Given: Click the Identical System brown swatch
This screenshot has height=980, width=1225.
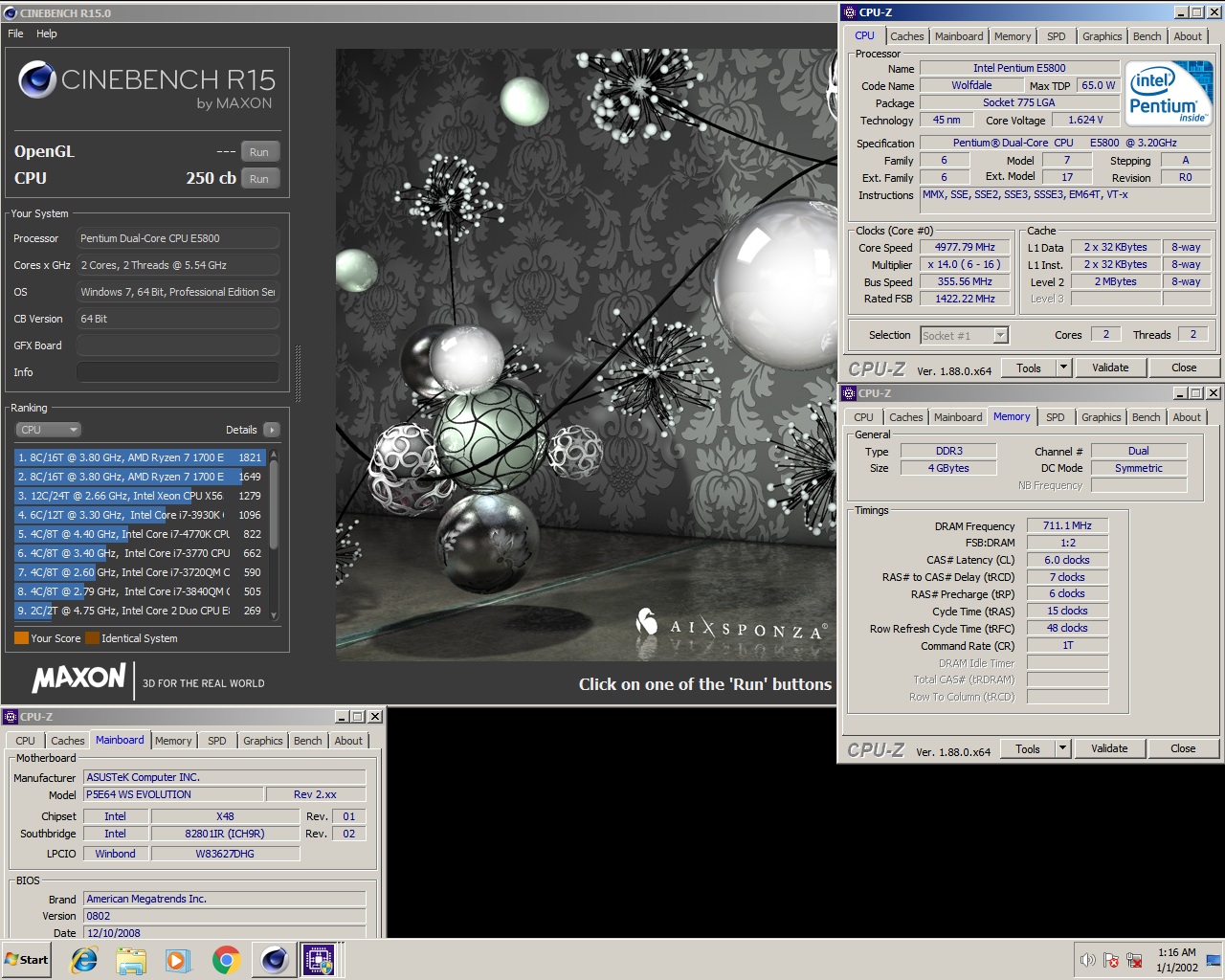Looking at the screenshot, I should click(92, 638).
